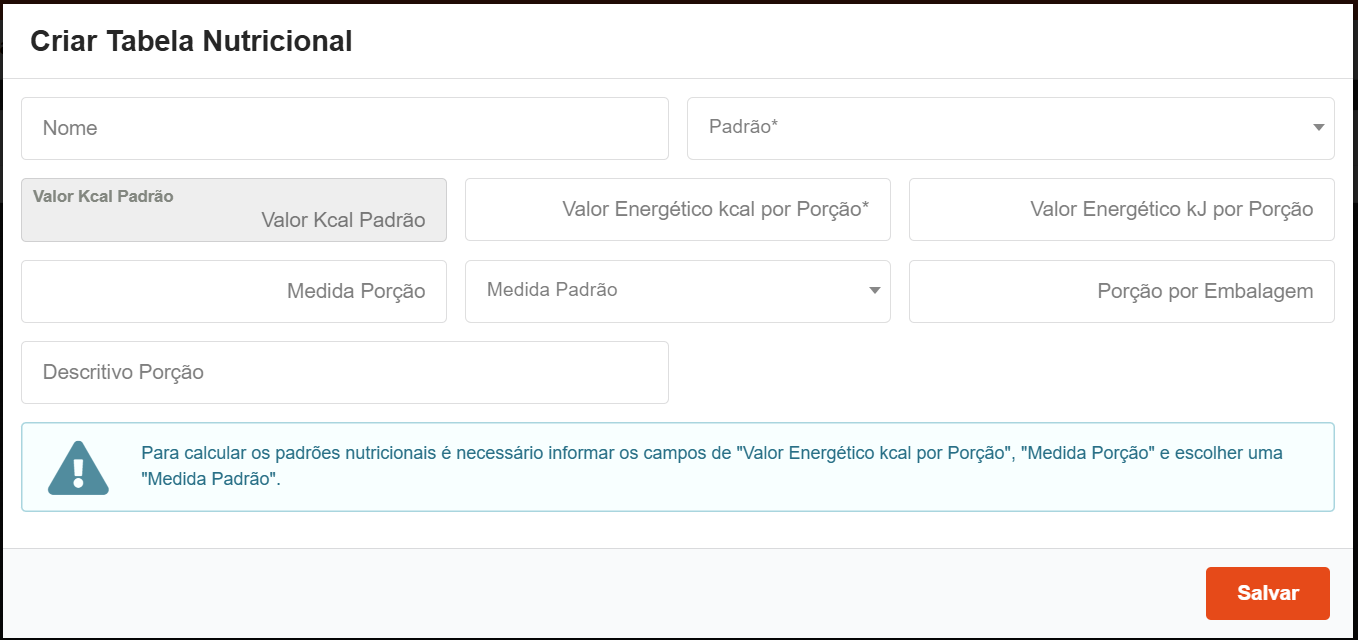Focus the Valor Energético kcal por Porção field

pos(677,210)
